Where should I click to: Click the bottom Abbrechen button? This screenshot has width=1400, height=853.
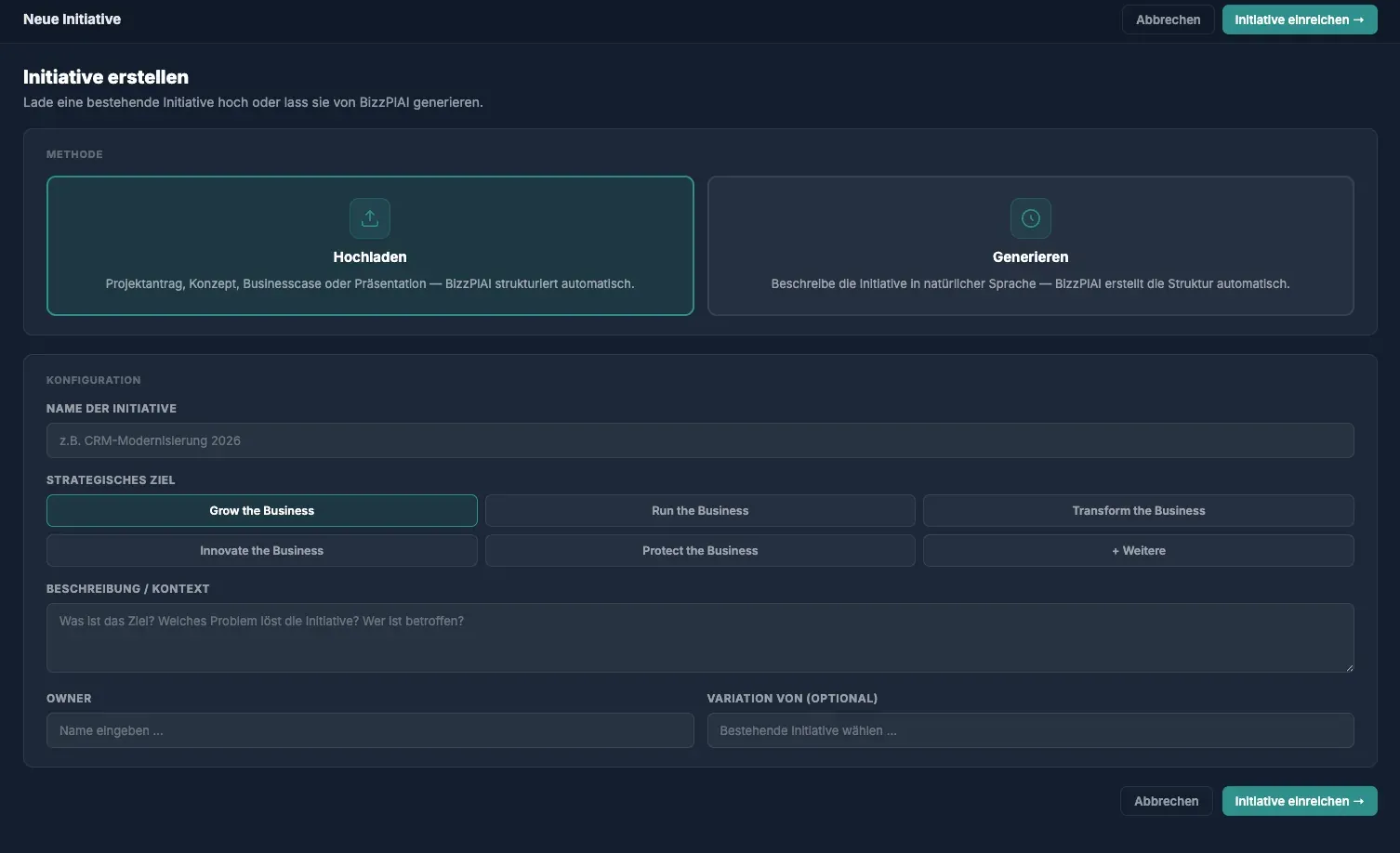click(1167, 801)
